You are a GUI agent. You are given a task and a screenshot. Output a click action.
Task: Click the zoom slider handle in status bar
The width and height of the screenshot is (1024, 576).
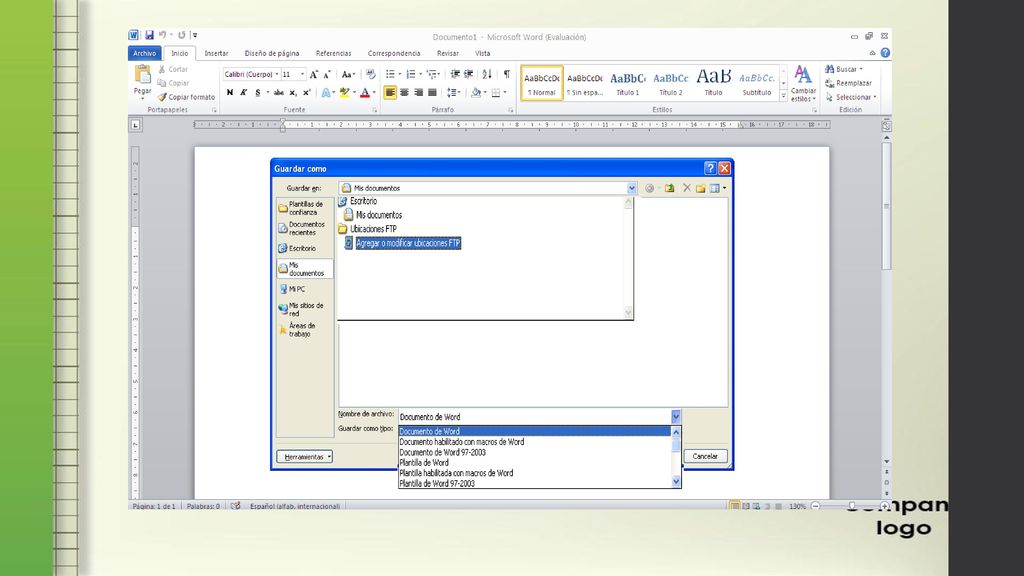(852, 506)
